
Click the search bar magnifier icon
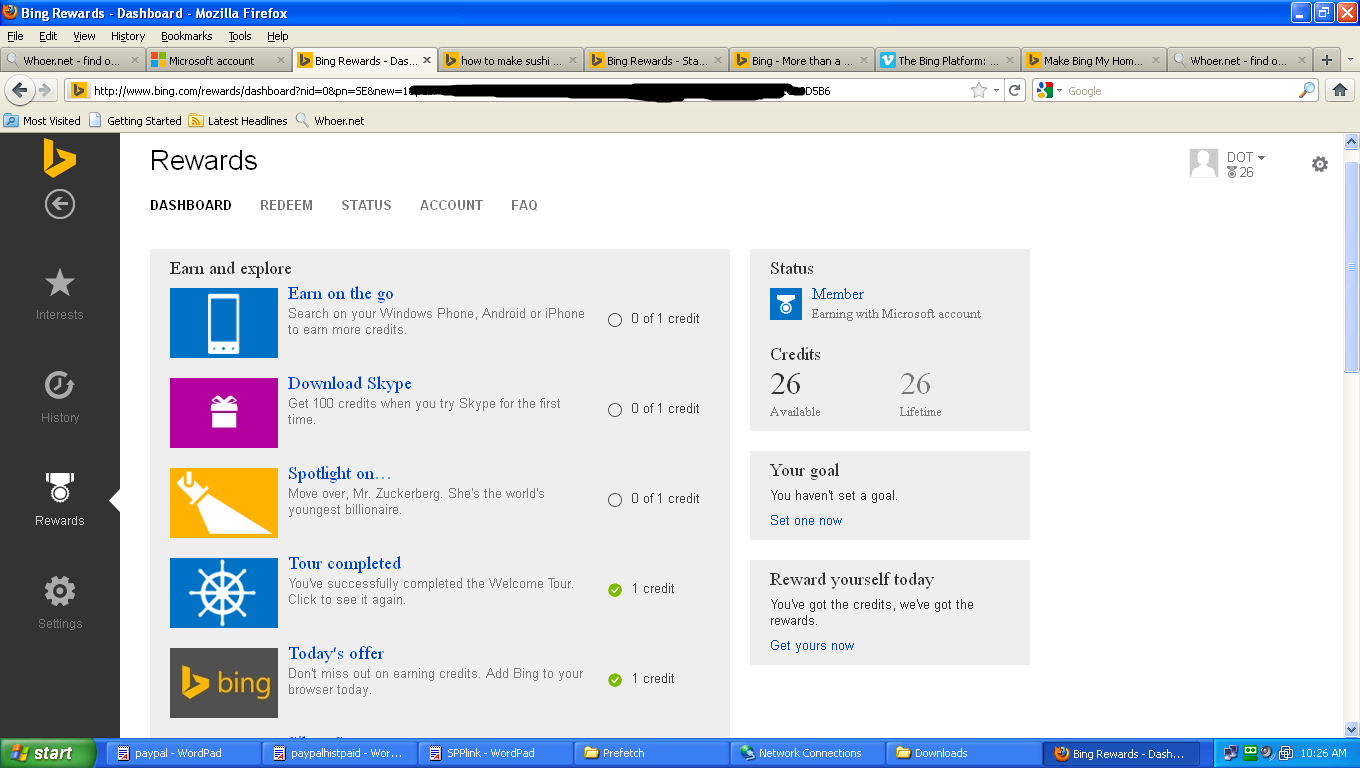1307,90
